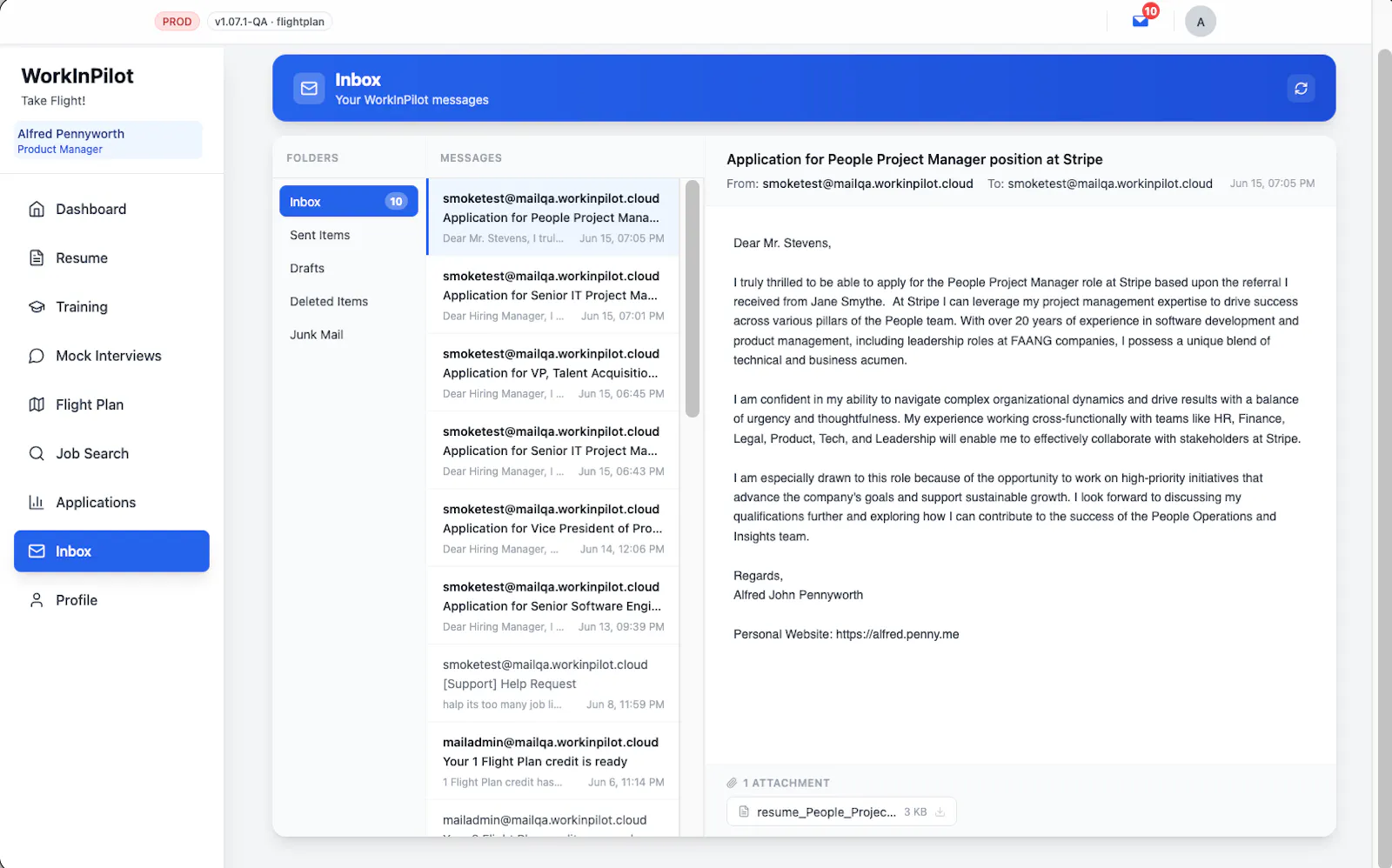The image size is (1392, 868).
Task: Navigate to Mock Interviews
Action: coord(111,356)
